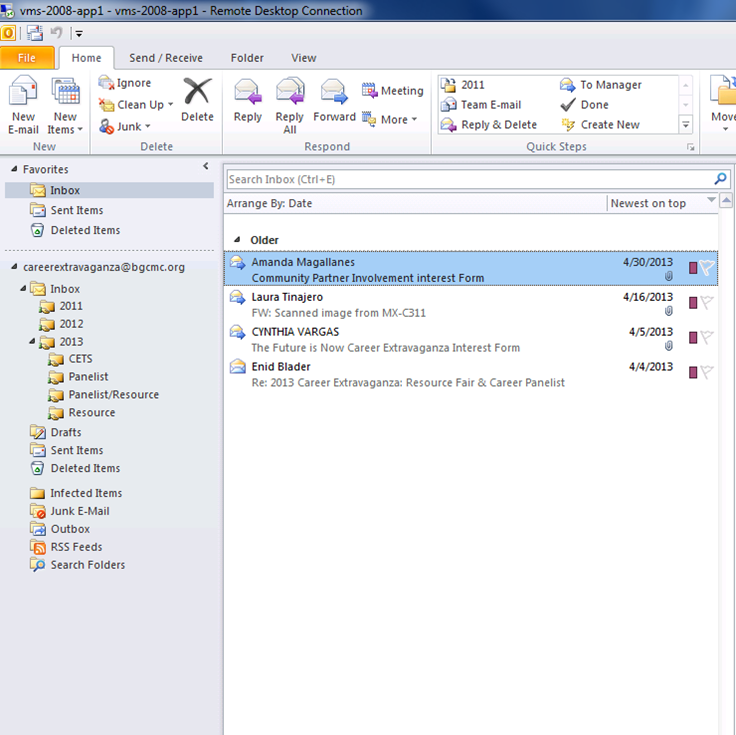Open the Enid Blader message

coord(471,374)
